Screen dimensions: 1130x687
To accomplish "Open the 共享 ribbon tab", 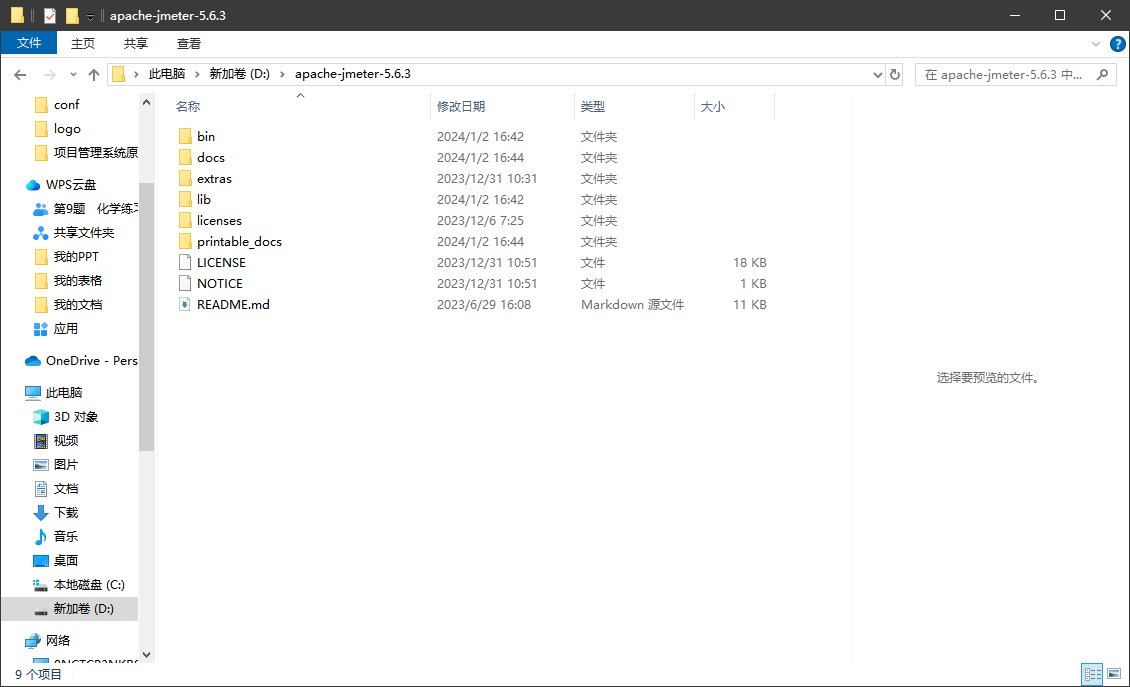I will click(x=135, y=43).
